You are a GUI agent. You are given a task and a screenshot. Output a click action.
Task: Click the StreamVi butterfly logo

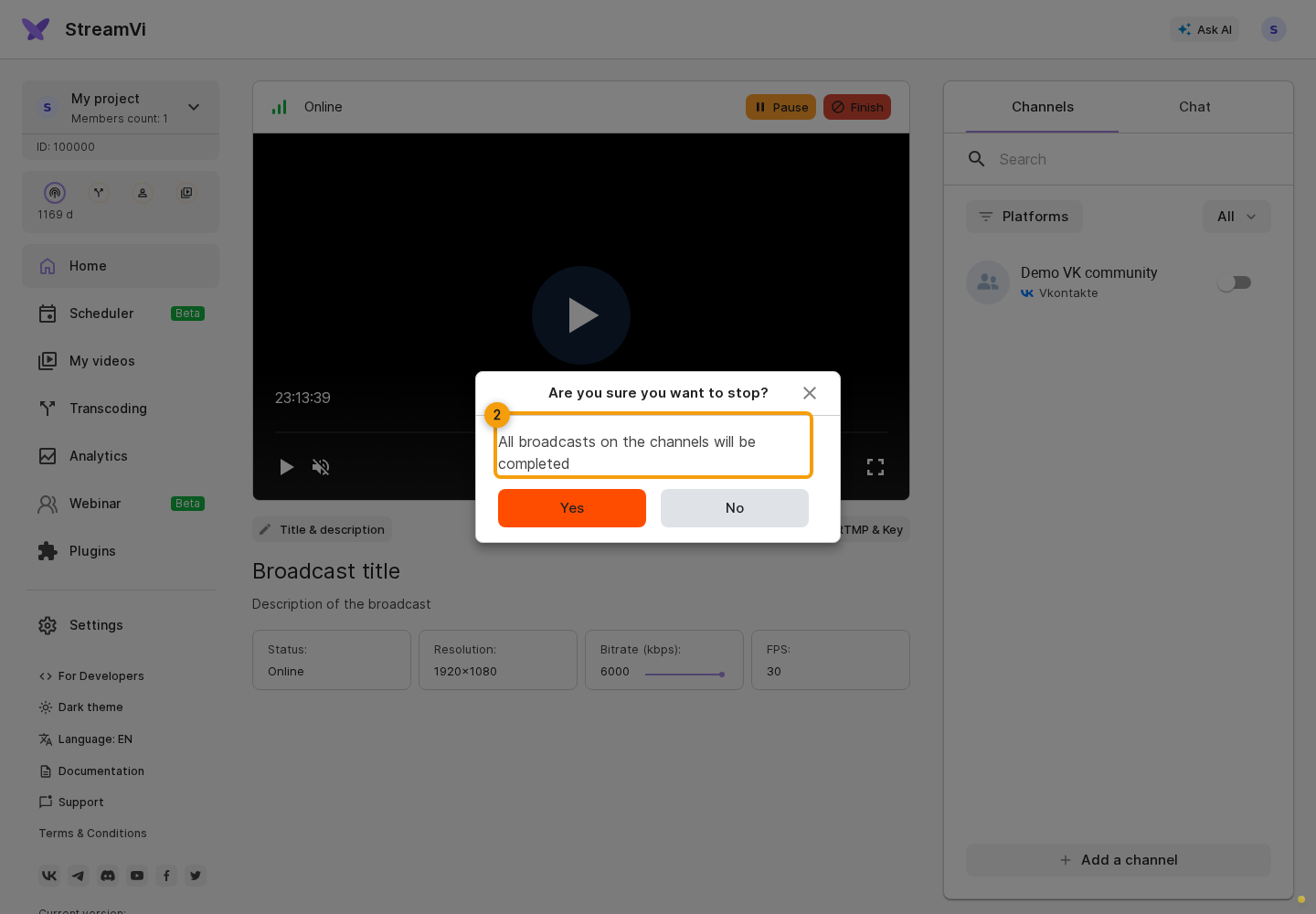tap(36, 29)
